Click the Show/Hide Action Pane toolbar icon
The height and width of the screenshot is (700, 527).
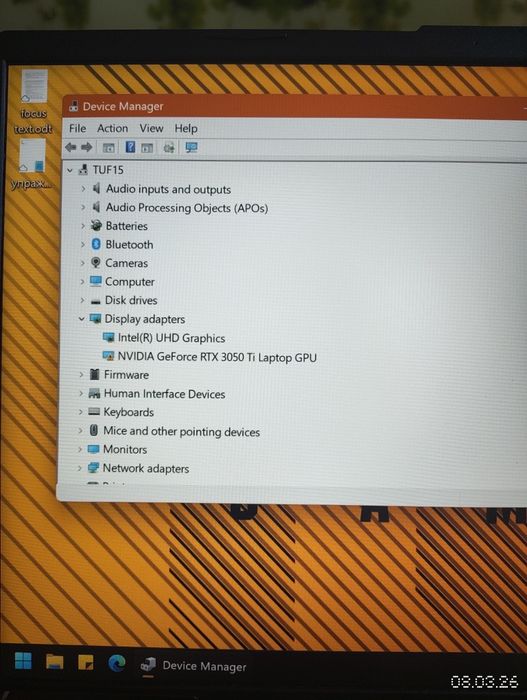click(147, 147)
